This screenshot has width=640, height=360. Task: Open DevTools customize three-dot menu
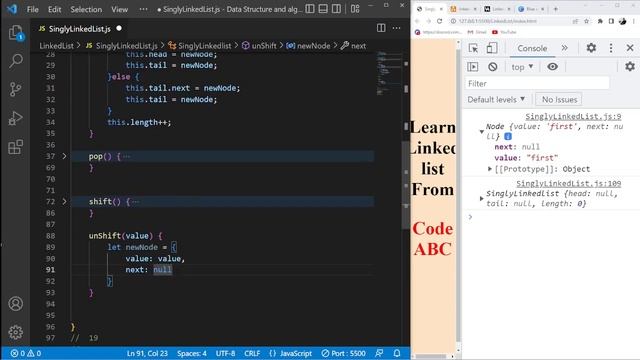(x=611, y=48)
